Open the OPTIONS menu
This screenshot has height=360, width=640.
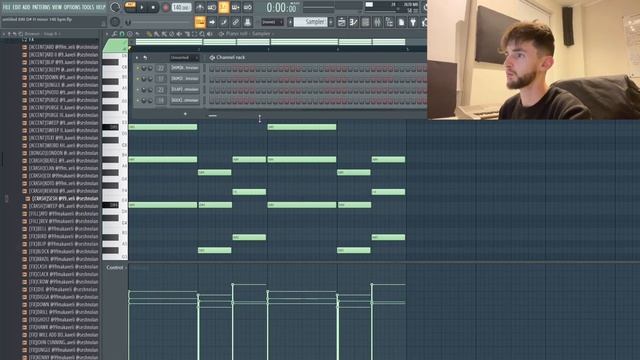(x=72, y=7)
